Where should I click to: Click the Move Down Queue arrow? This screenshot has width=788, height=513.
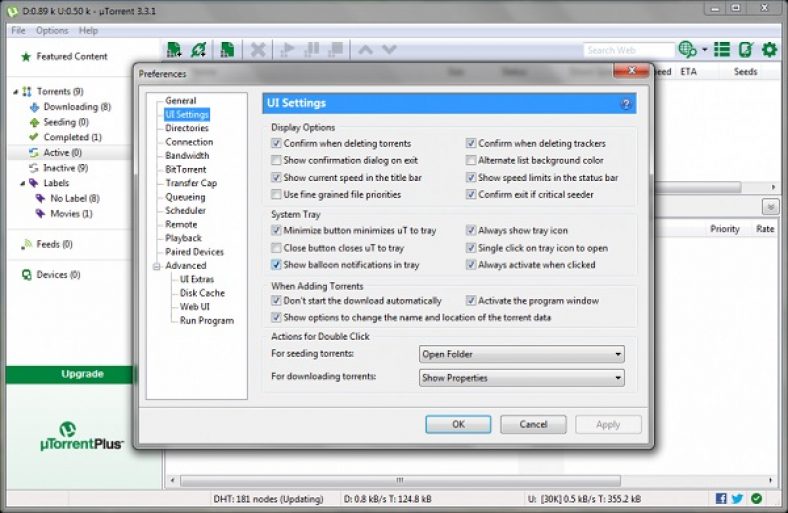(x=389, y=50)
